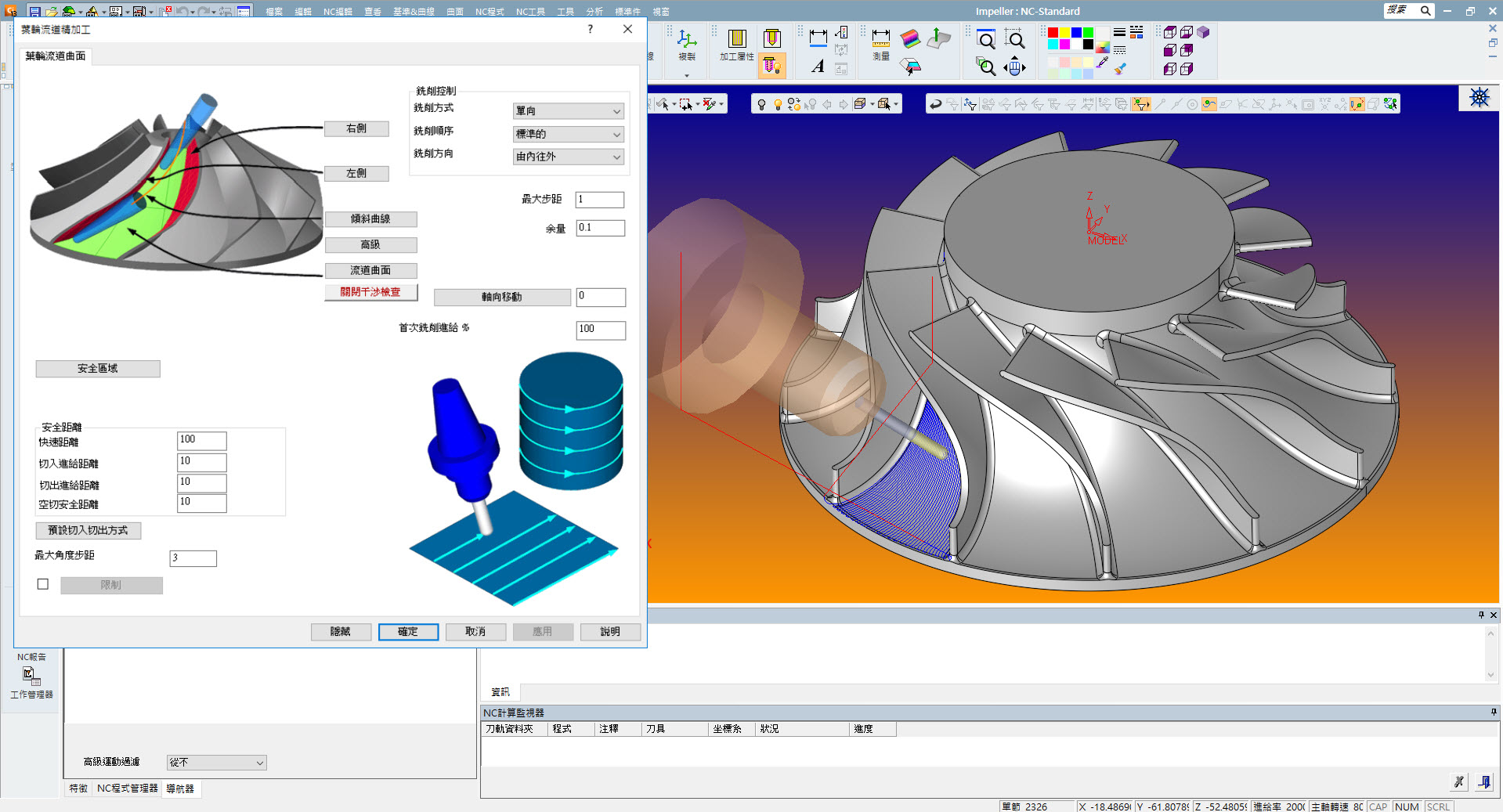
Task: Open the 銑削順序 dropdown showing 標準的
Action: click(x=568, y=135)
